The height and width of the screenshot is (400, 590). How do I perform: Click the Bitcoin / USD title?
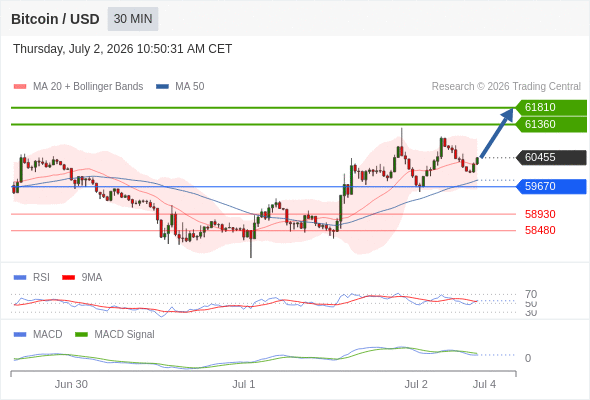(55, 19)
